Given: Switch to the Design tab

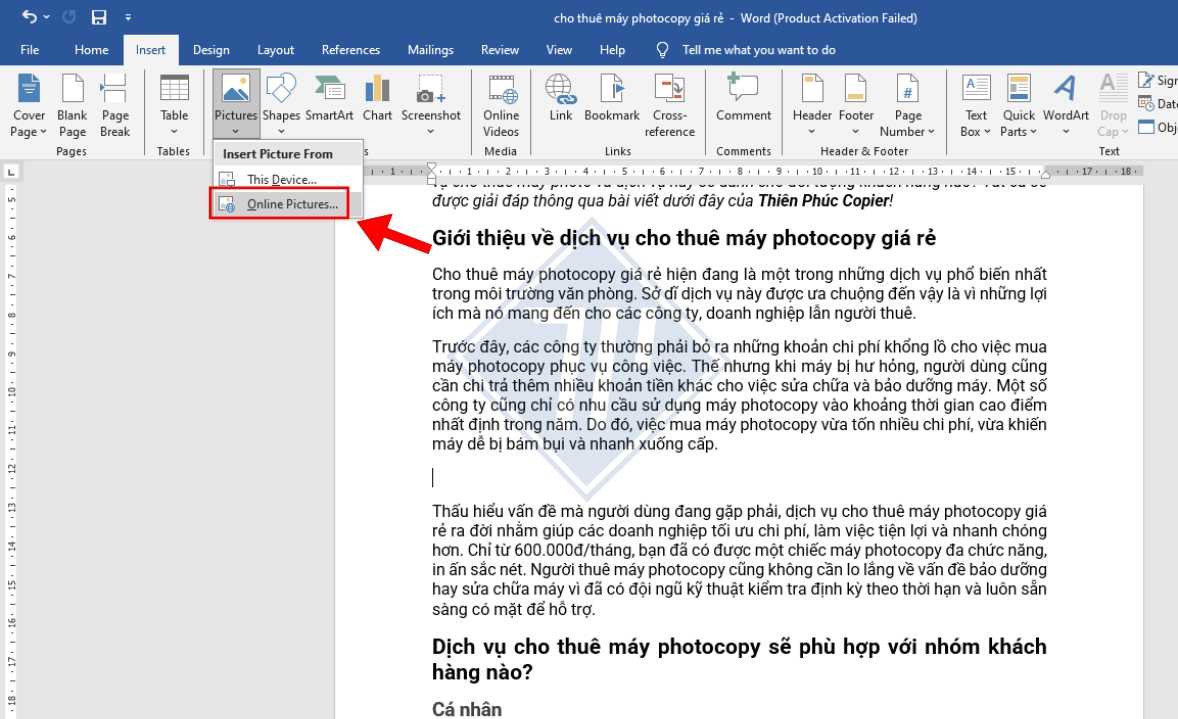Looking at the screenshot, I should [x=211, y=50].
